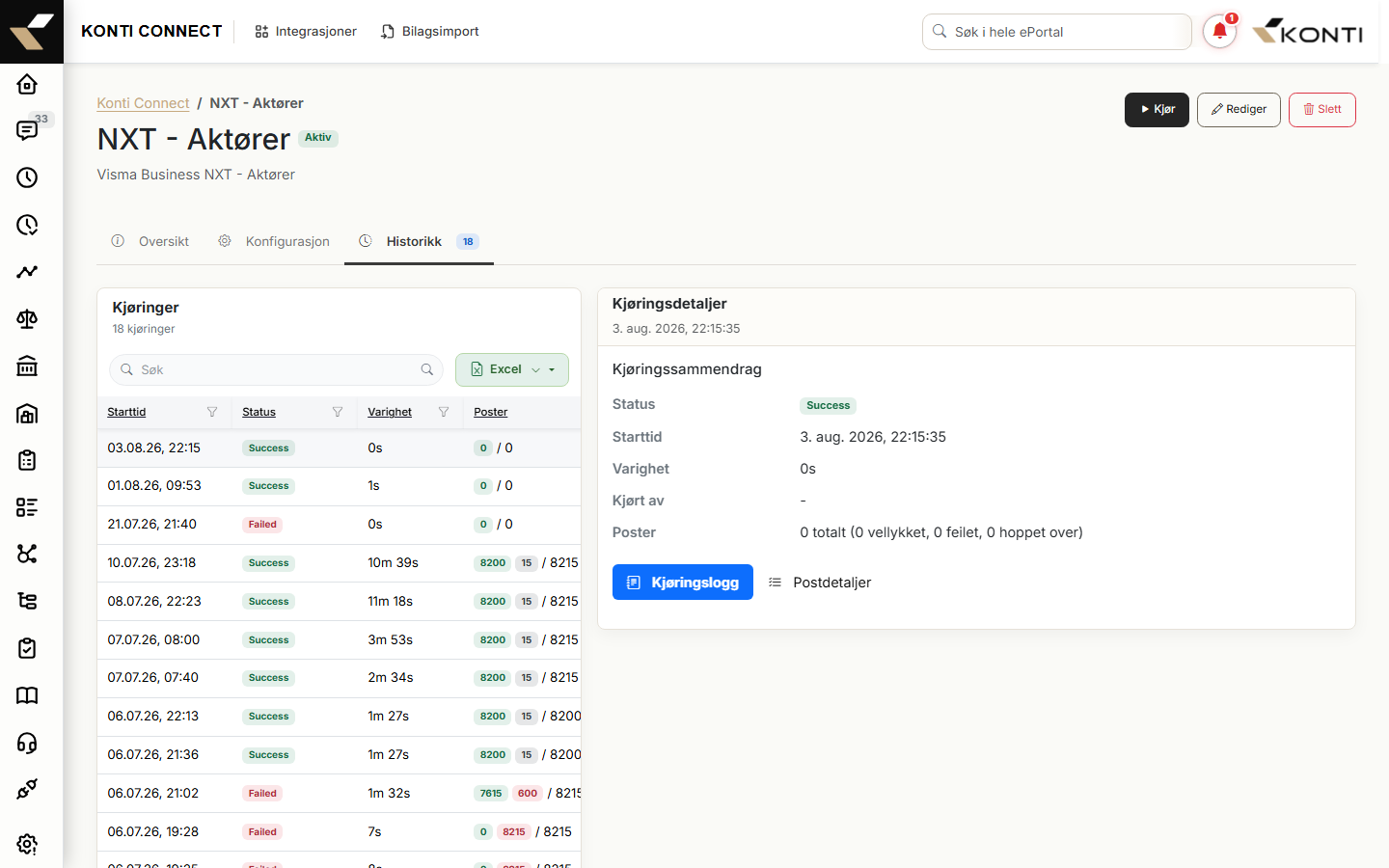Select the failed run from 06.07.26, 19:28
Screen dimensions: 1389x868
pyautogui.click(x=339, y=832)
